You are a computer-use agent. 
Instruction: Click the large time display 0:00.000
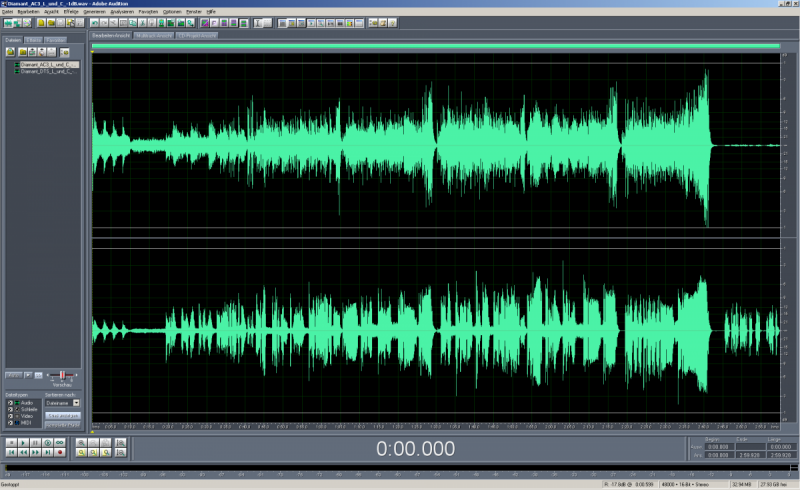tap(415, 449)
